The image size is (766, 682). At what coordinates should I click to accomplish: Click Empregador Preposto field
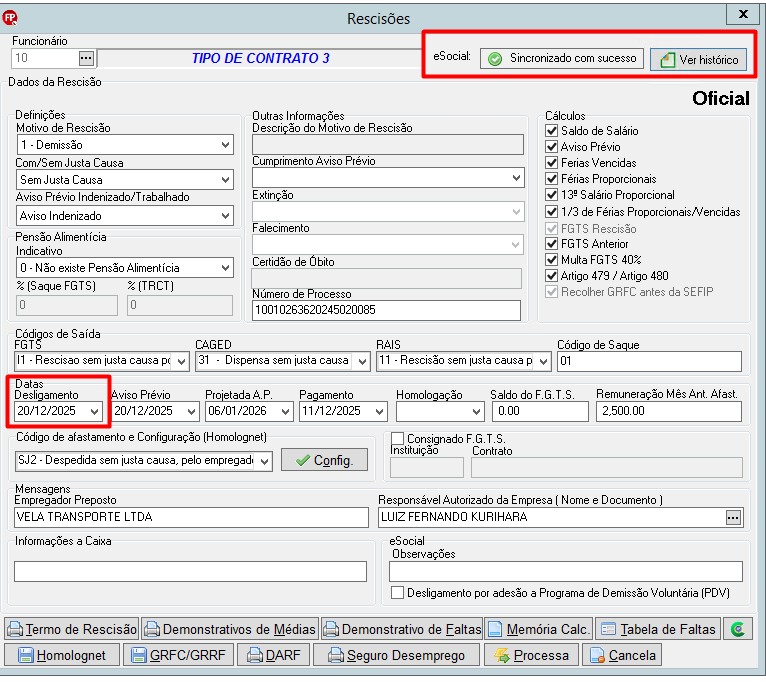[x=191, y=517]
